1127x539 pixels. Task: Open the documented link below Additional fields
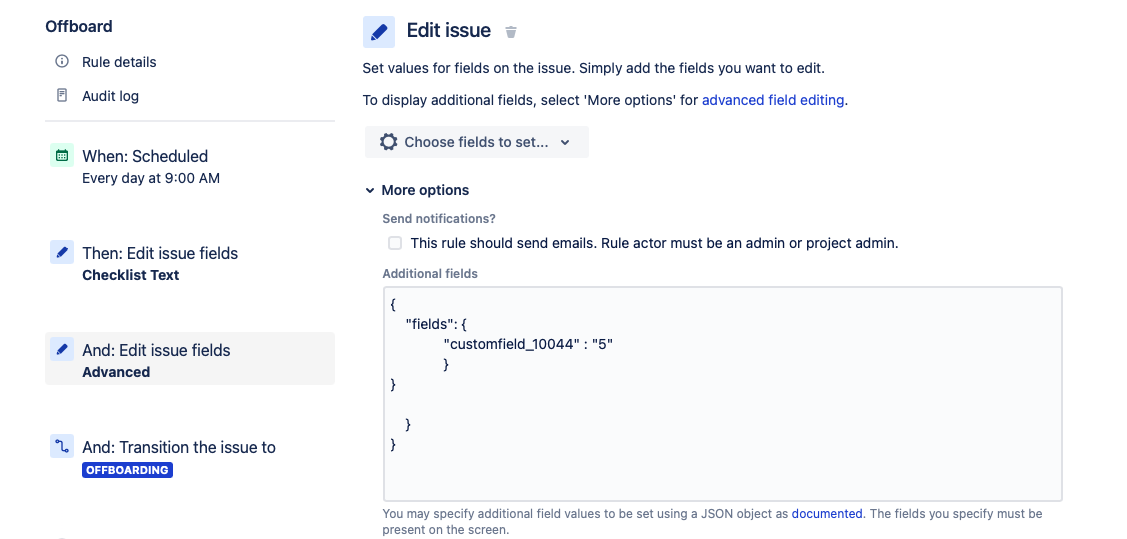pyautogui.click(x=827, y=514)
